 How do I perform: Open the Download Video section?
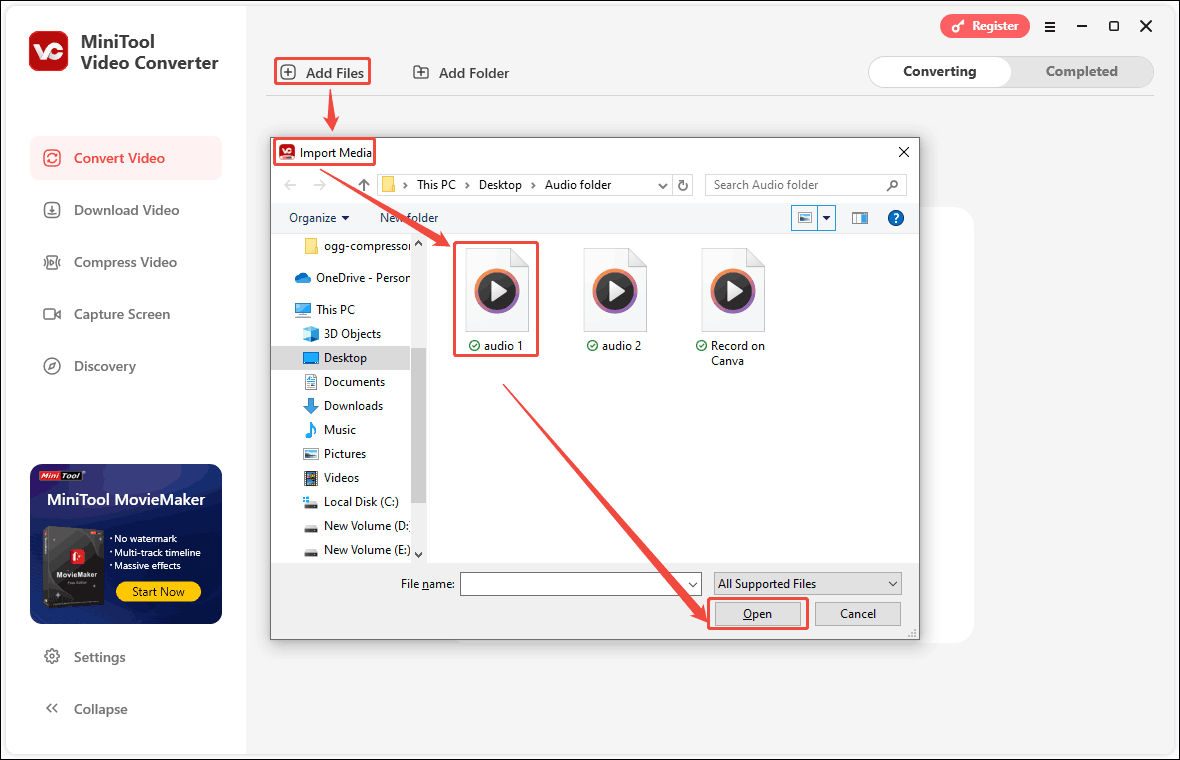(126, 210)
